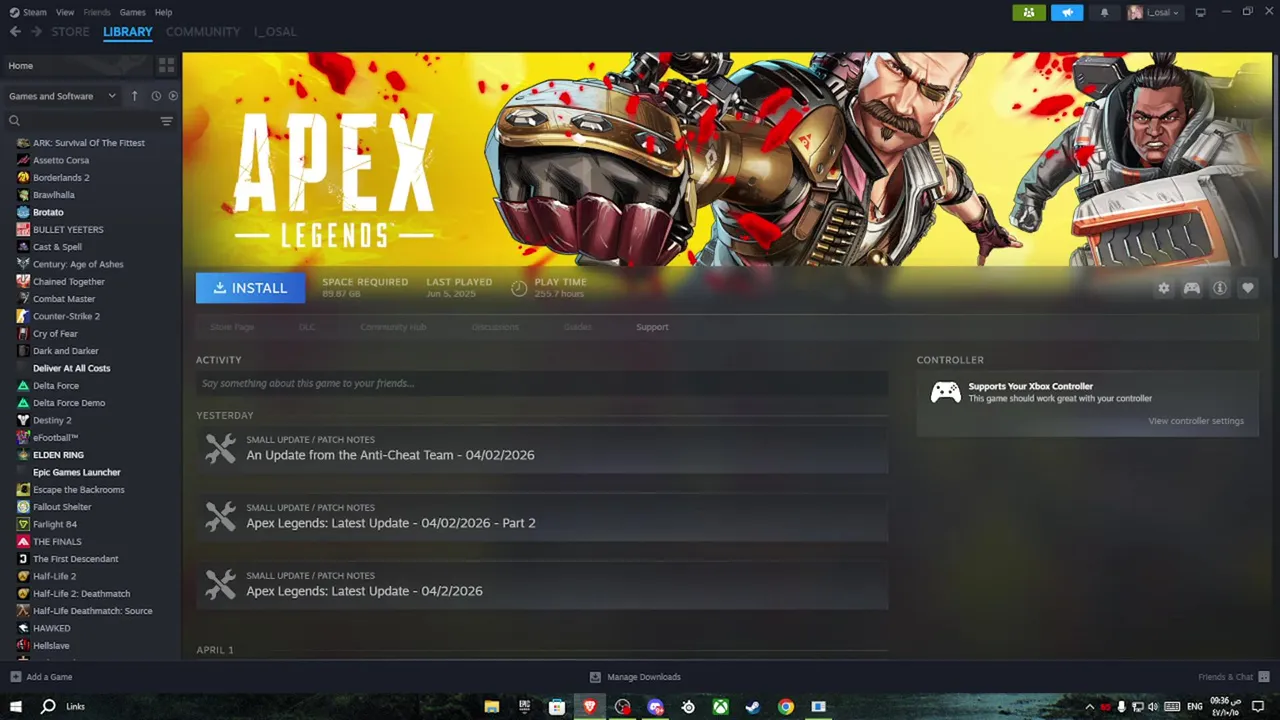
Task: Click the Add a Game plus icon
Action: click(15, 677)
